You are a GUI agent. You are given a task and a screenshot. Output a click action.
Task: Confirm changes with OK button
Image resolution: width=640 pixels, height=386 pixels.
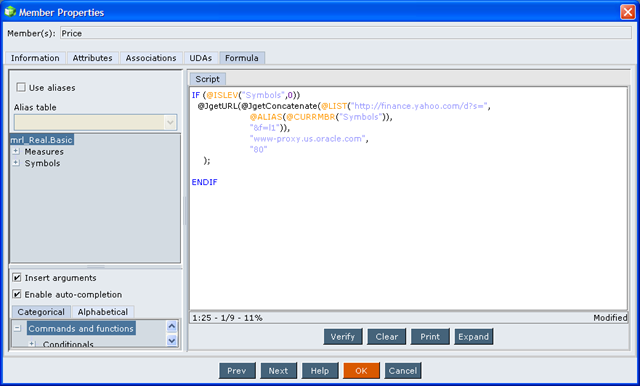361,370
